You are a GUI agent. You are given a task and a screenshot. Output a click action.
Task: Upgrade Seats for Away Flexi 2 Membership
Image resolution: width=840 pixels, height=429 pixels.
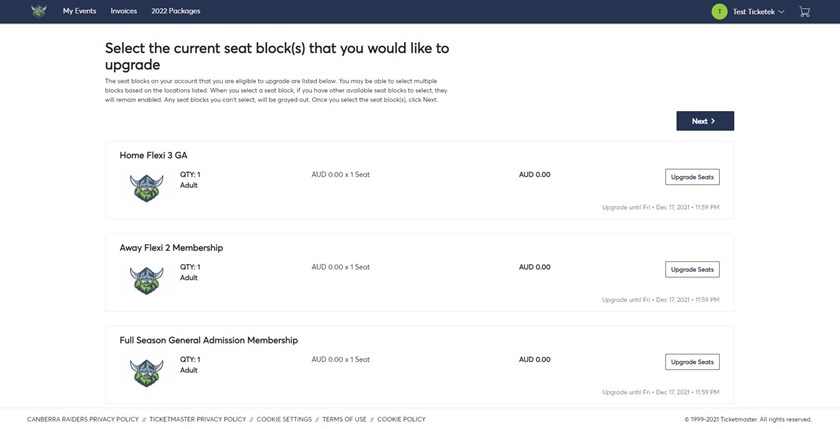click(692, 269)
